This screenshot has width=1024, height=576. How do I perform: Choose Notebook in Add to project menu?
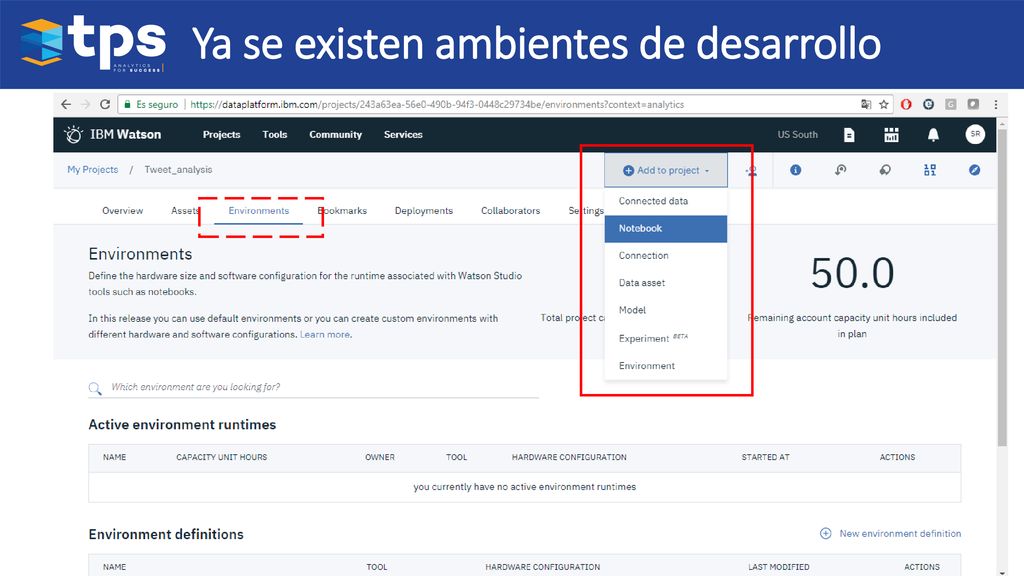(x=665, y=229)
